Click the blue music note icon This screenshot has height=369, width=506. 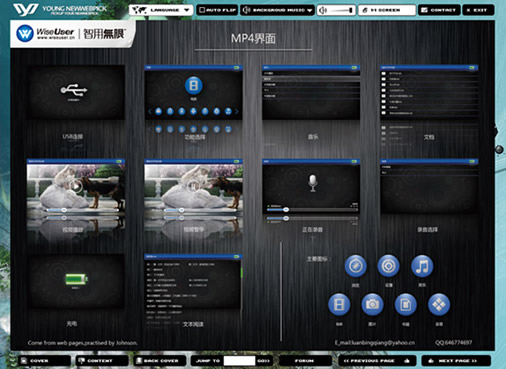point(422,266)
